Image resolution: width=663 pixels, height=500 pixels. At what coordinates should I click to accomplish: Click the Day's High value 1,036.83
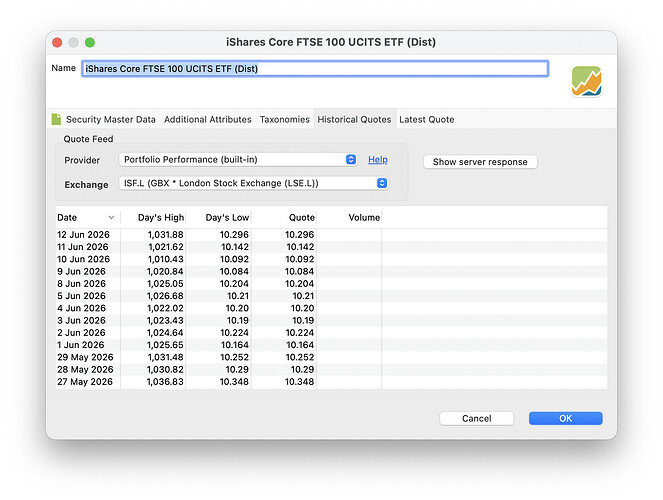(165, 382)
